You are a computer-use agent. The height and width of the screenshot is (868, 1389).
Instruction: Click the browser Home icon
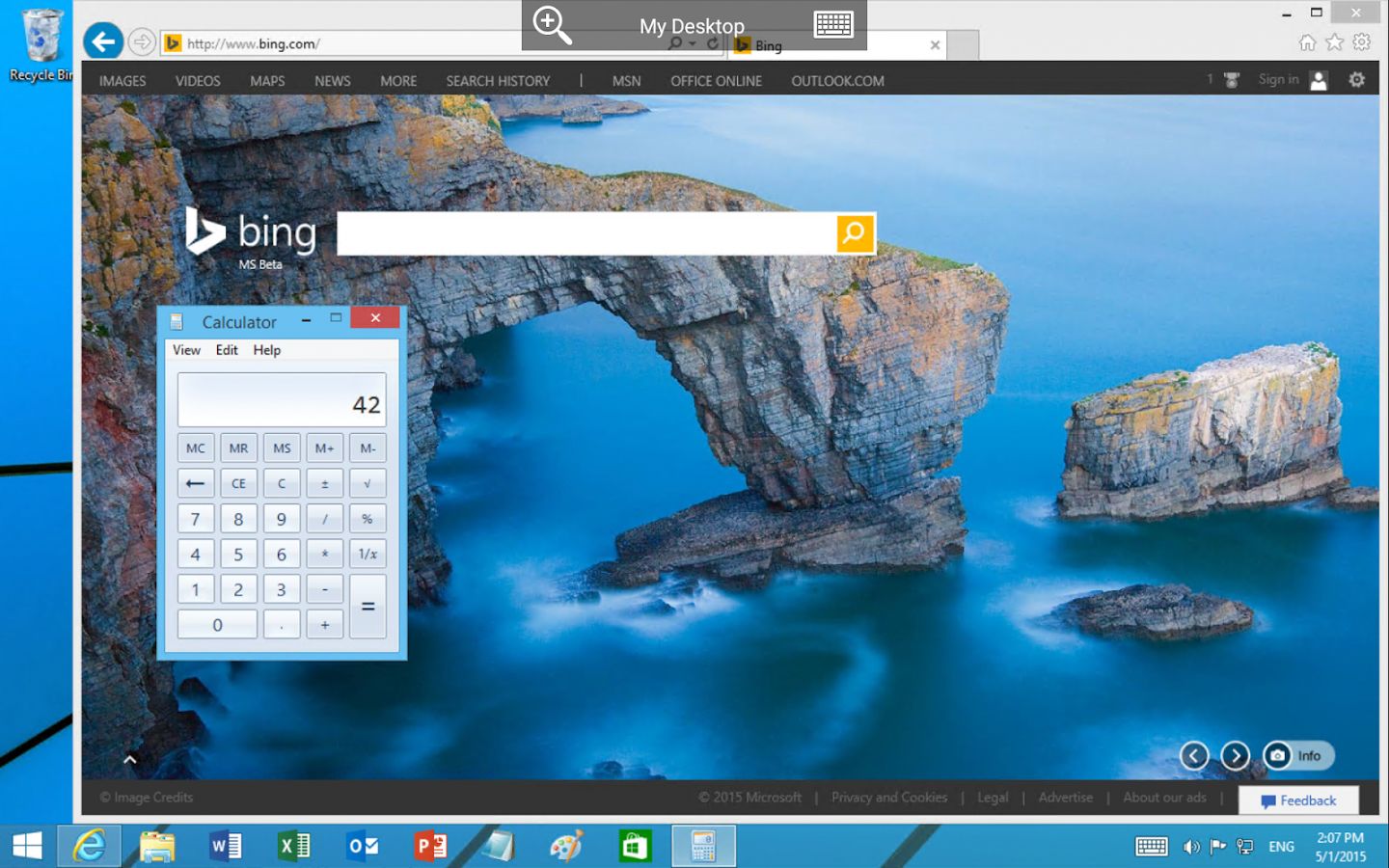(1307, 42)
